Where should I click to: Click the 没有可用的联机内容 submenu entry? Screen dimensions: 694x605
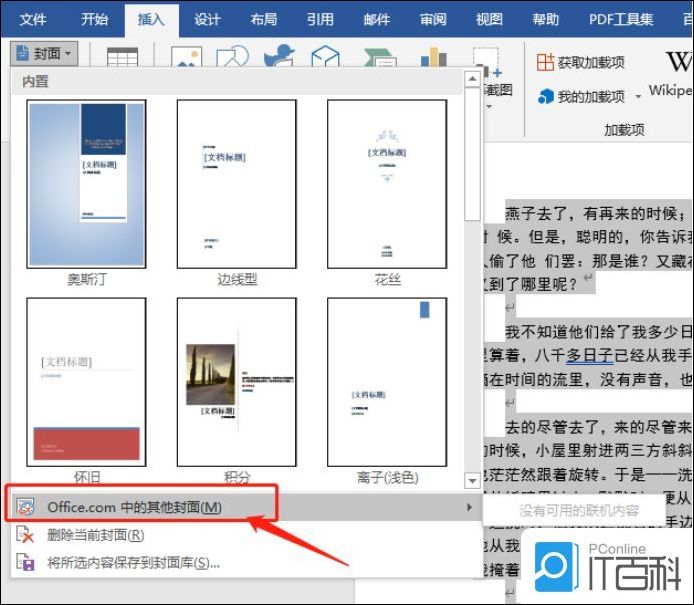coord(579,511)
